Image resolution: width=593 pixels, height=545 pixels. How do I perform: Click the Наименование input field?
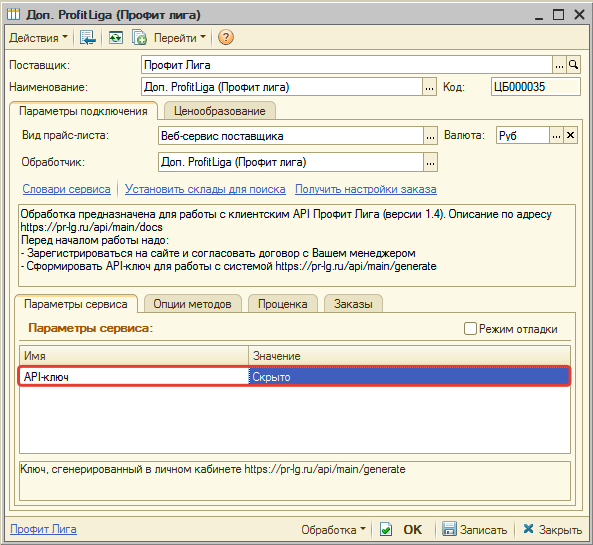point(282,87)
